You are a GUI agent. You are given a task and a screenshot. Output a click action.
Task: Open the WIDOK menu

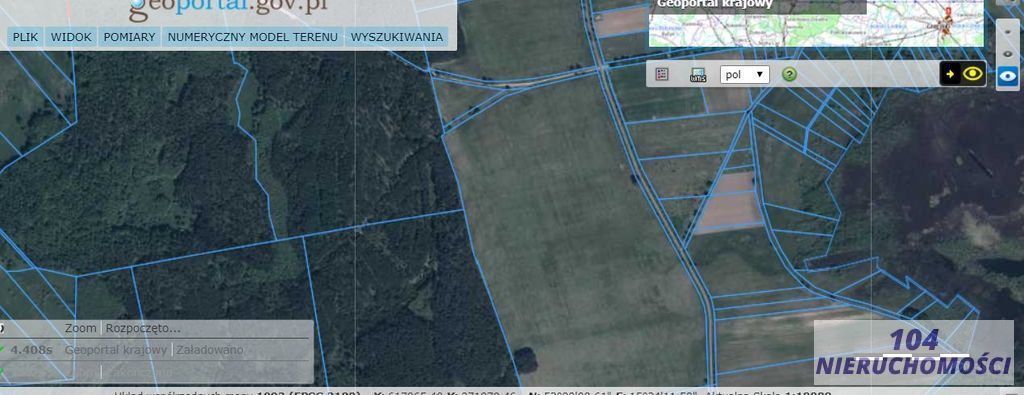click(x=71, y=37)
